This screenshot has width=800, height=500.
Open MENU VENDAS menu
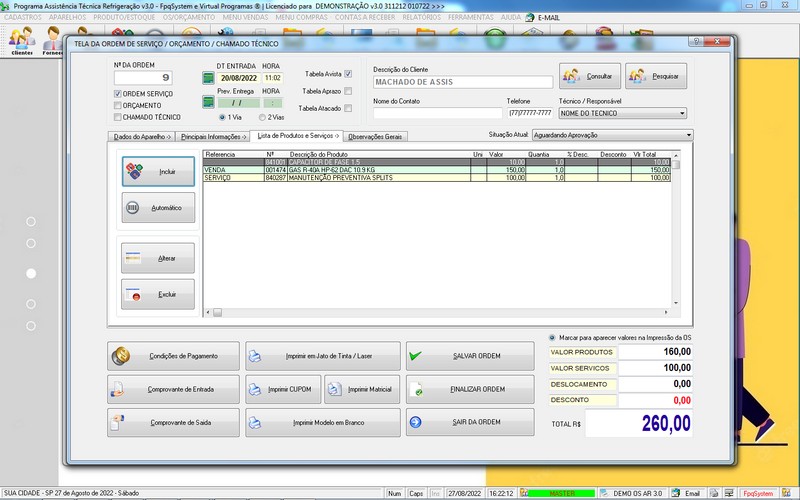(245, 17)
